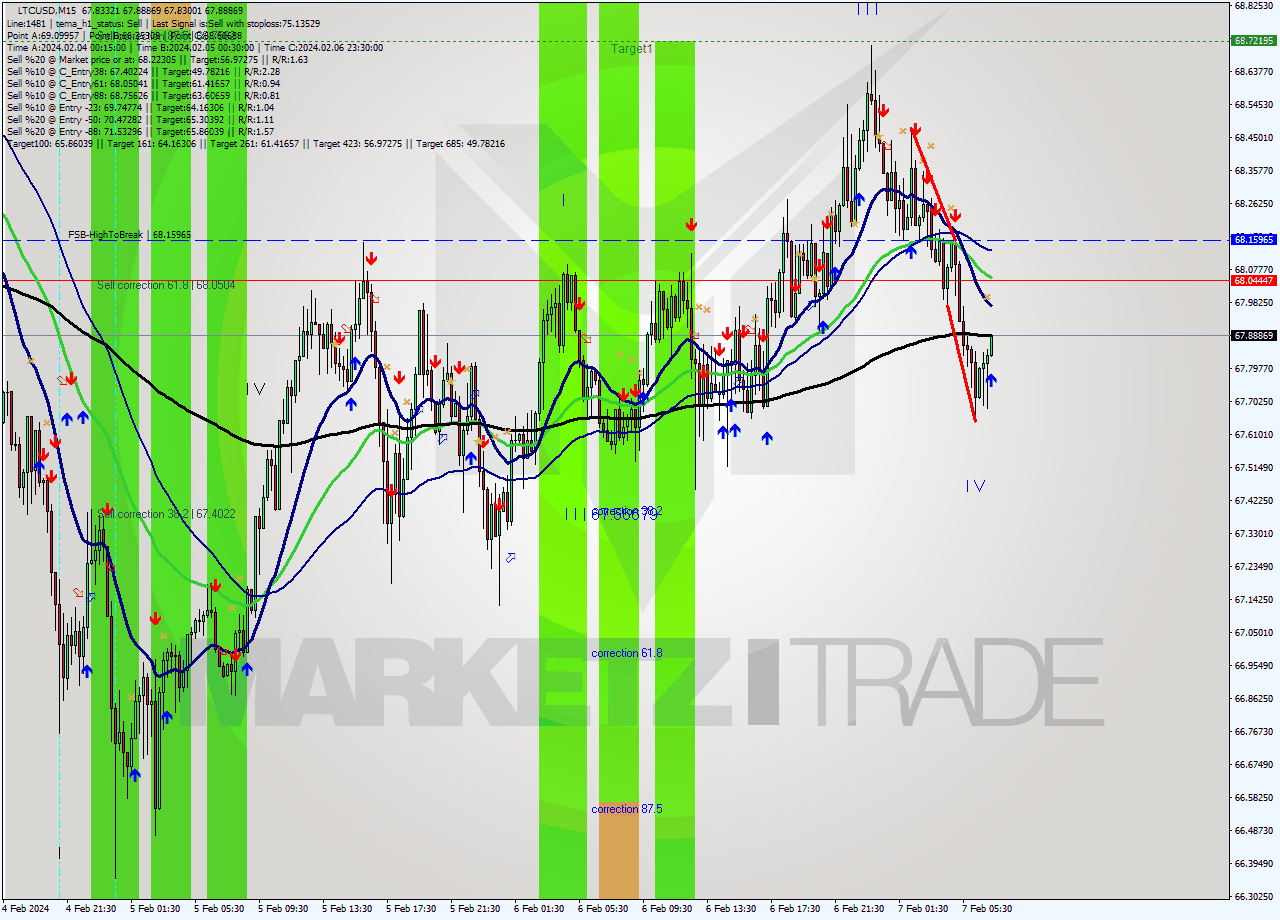Click the '4 Feb 2024' time axis label

(27, 909)
